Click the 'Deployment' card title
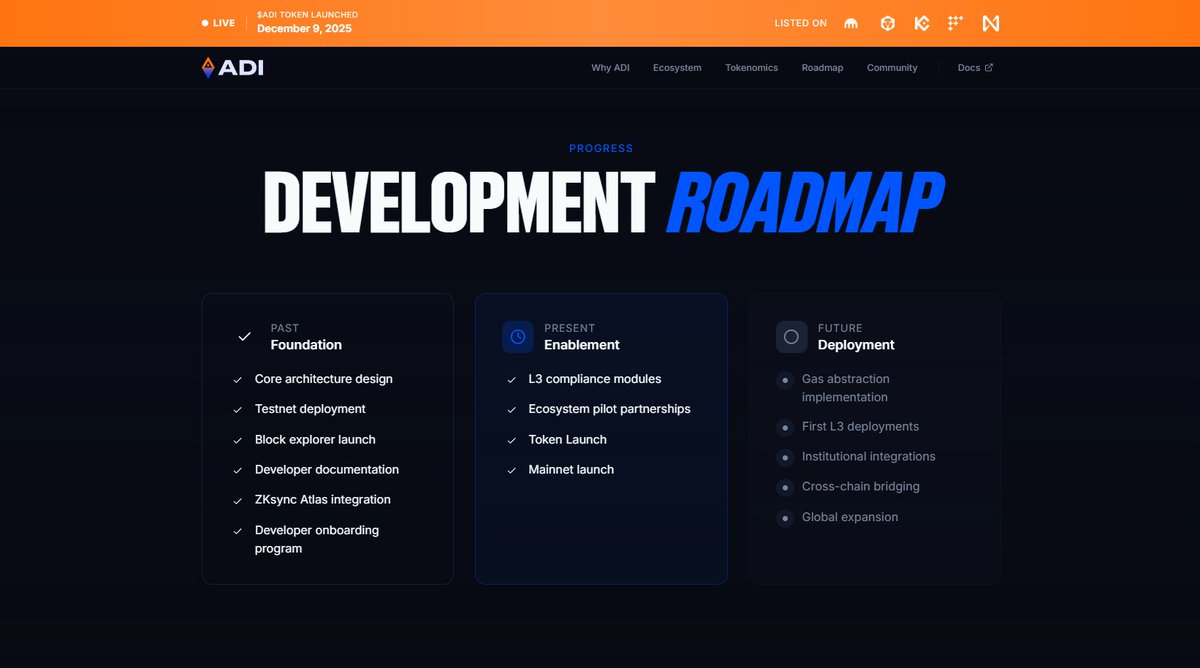 click(x=856, y=345)
